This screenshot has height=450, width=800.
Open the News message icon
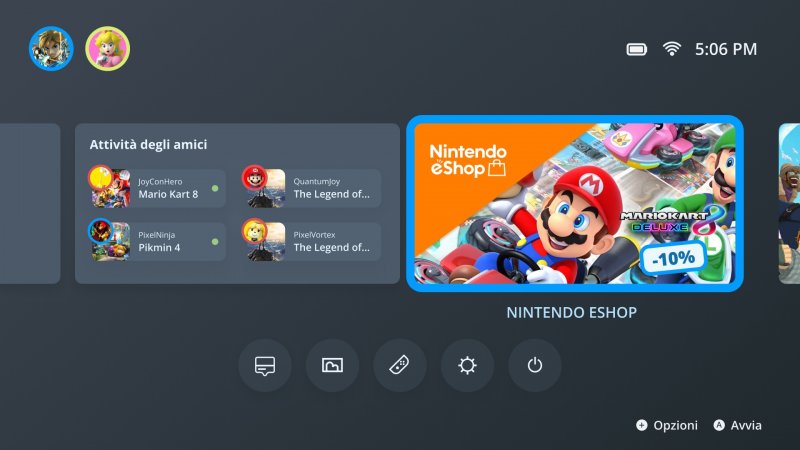[265, 365]
